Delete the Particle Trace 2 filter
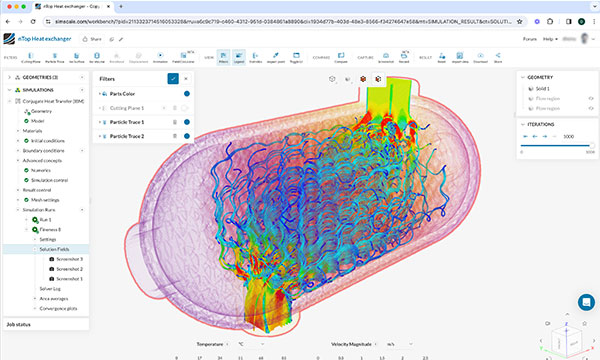 175,136
